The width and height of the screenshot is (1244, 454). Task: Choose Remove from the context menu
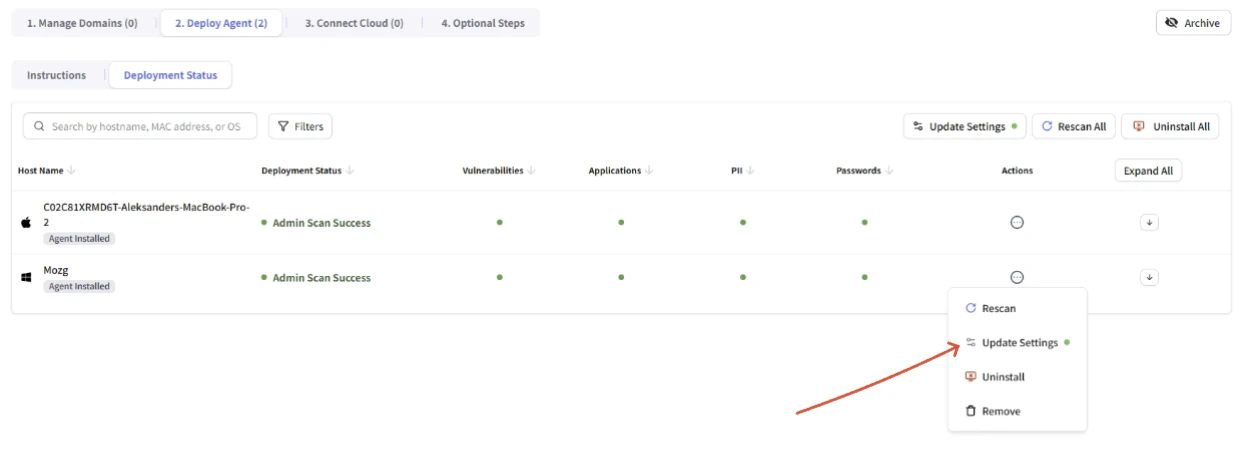pos(1017,411)
